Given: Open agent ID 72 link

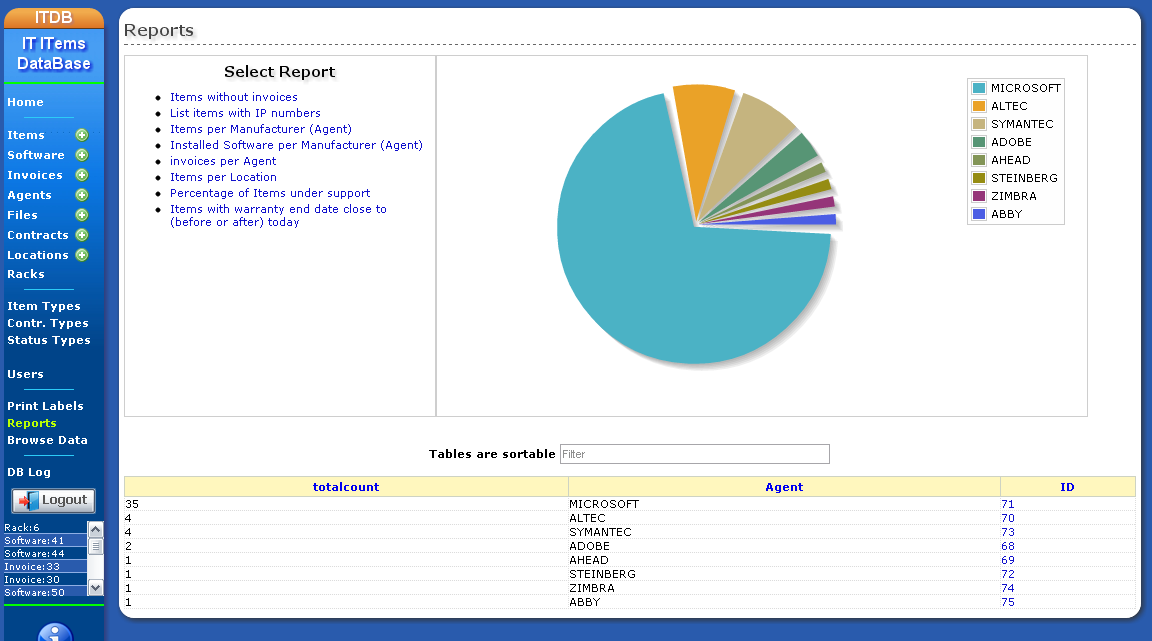Looking at the screenshot, I should tap(1007, 574).
